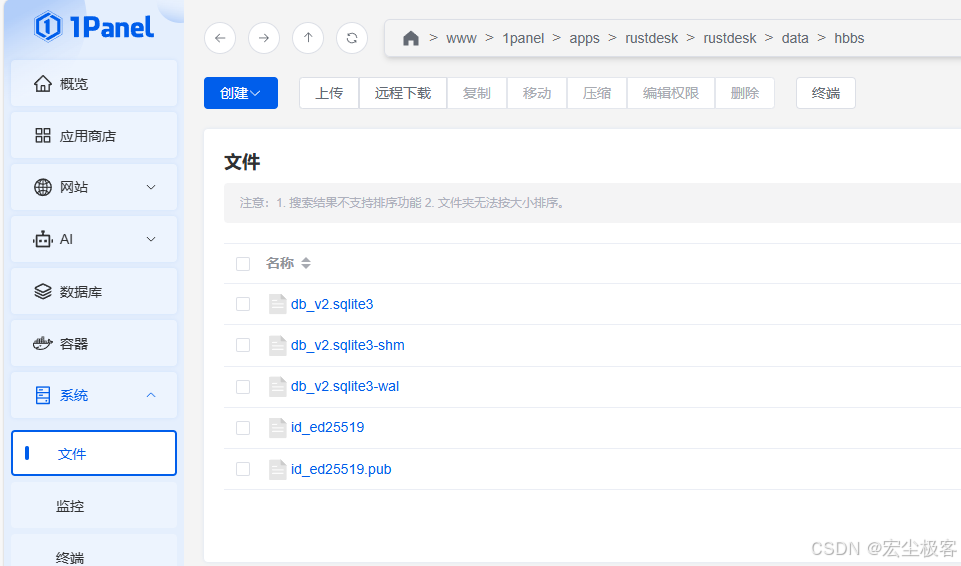Expand the AI menu chevron

tap(151, 240)
